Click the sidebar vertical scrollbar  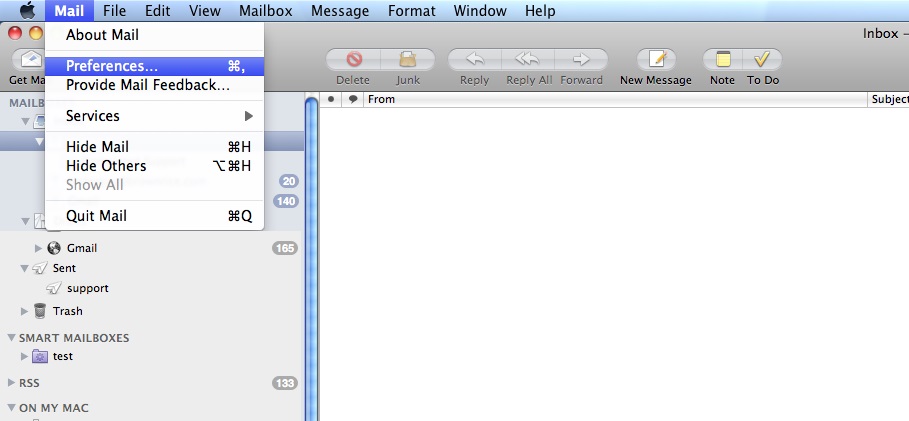click(x=312, y=258)
